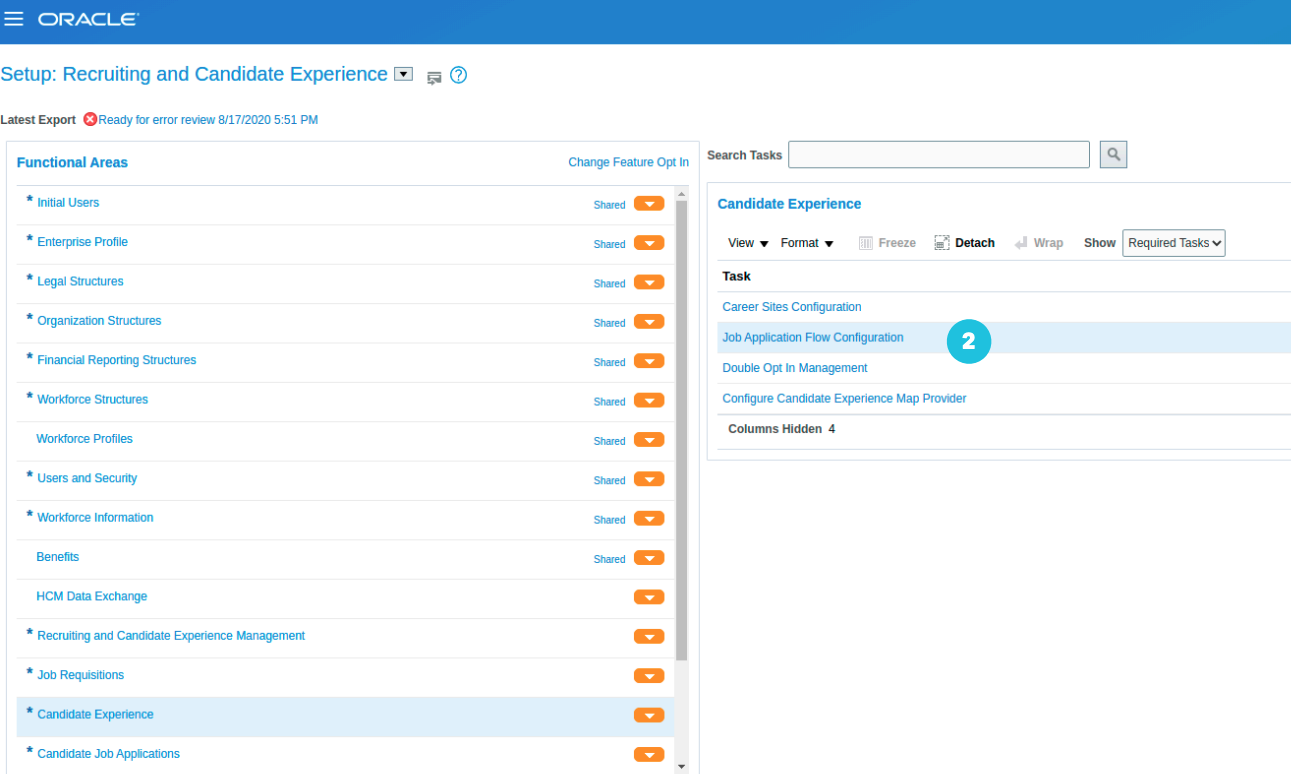Open orange actions menu for Job Requisitions

649,676
